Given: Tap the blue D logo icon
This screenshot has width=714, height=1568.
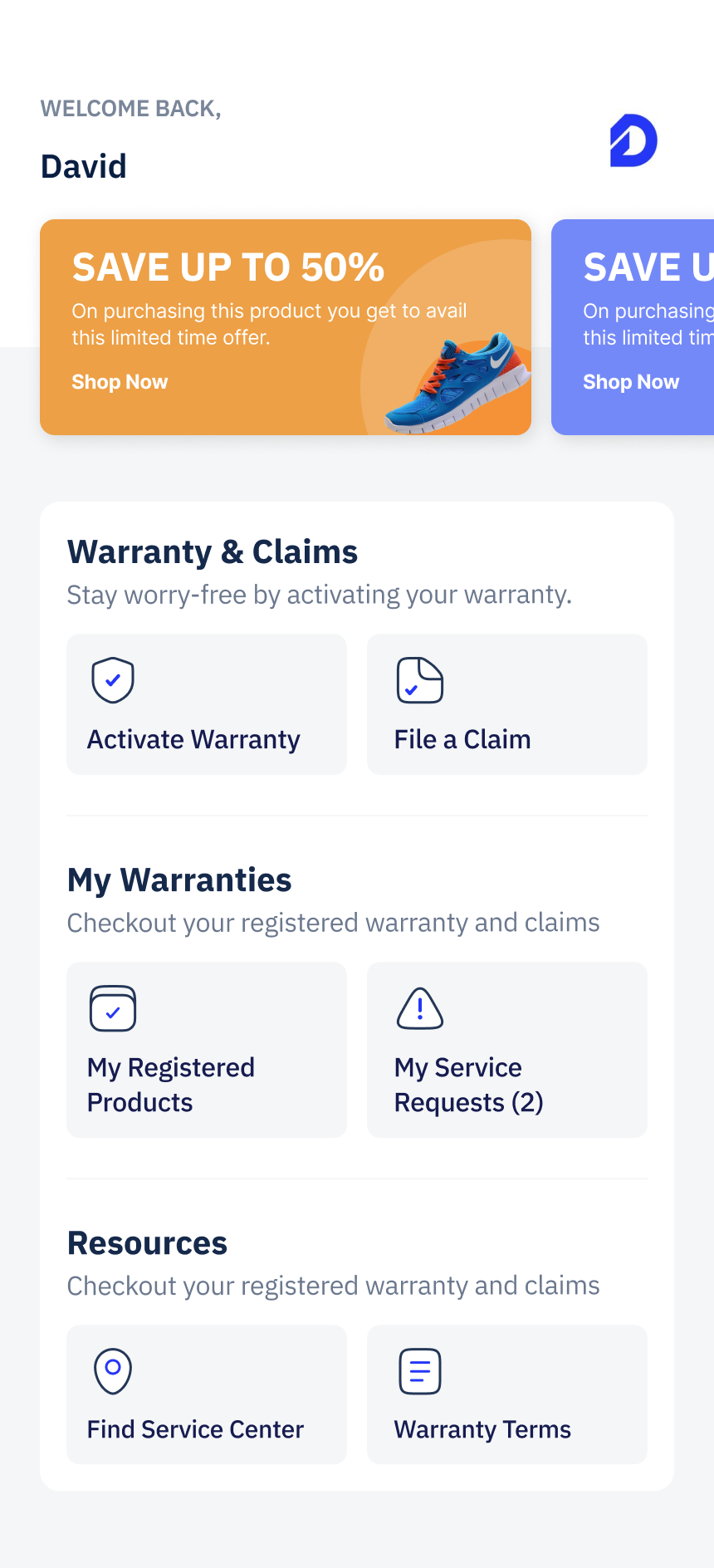Looking at the screenshot, I should (x=633, y=140).
